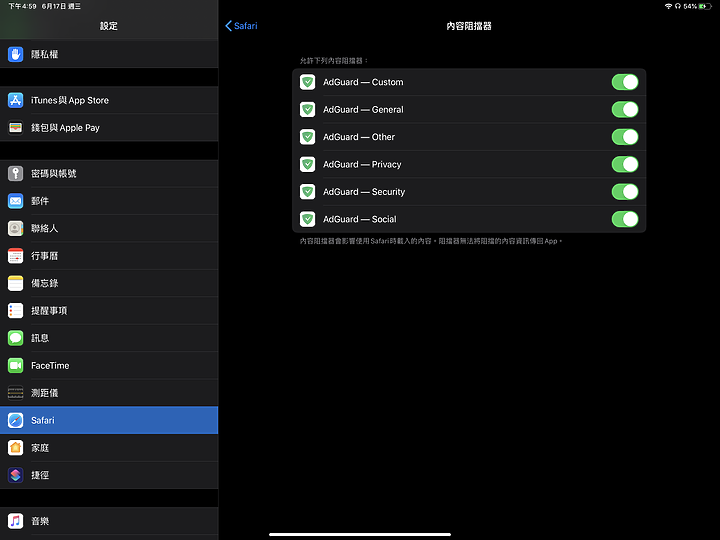The image size is (720, 540).
Task: Select 家庭 in the sidebar
Action: (x=109, y=448)
